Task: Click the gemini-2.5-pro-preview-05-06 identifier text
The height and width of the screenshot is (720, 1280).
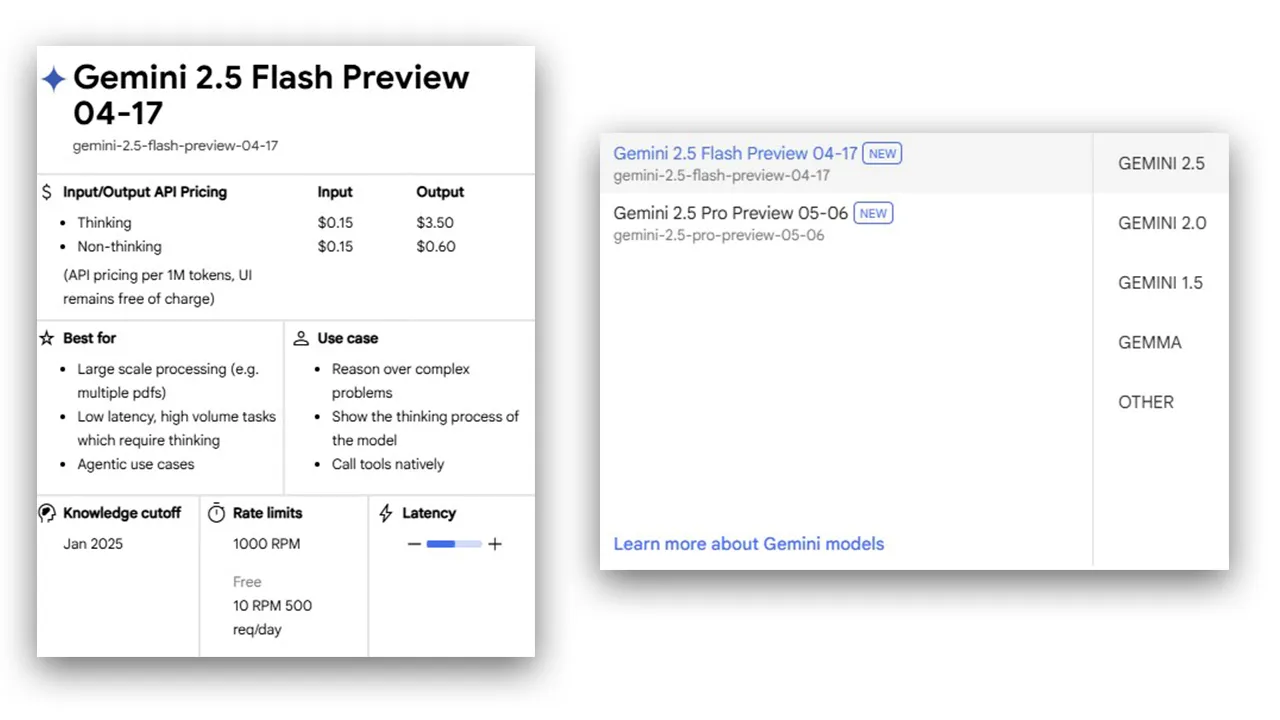Action: 719,236
